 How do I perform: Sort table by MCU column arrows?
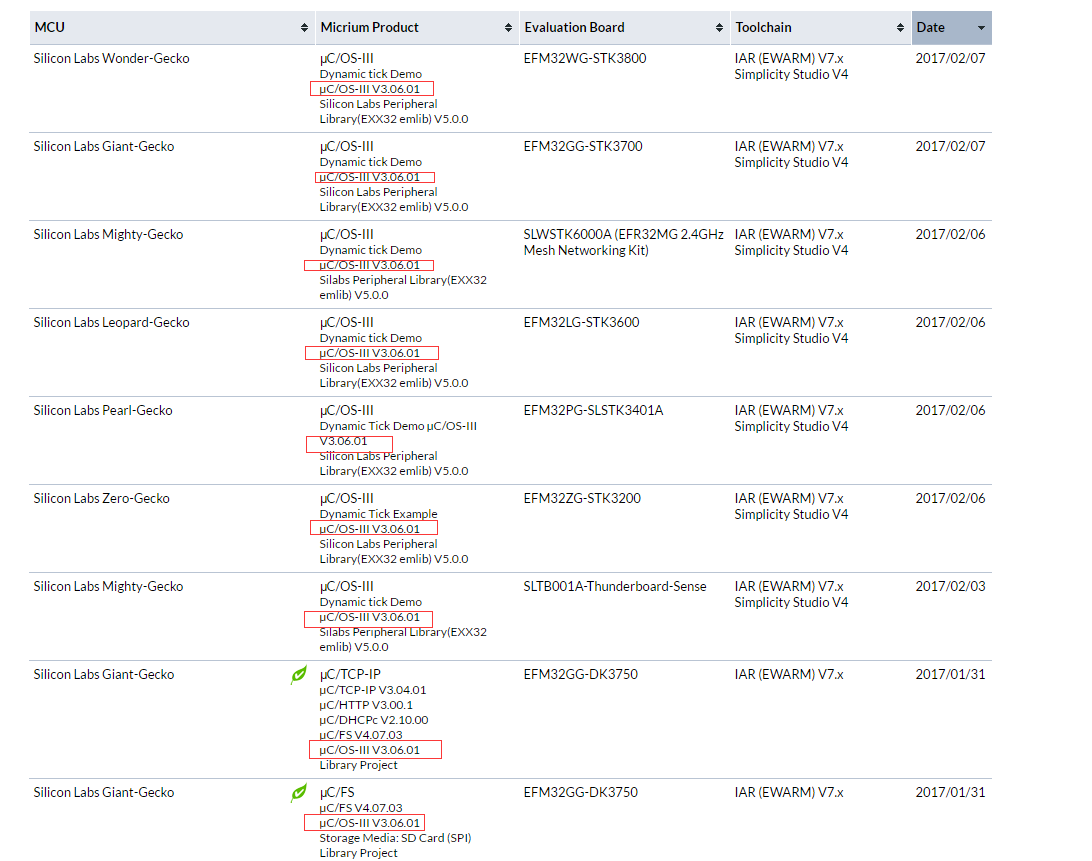click(x=304, y=28)
